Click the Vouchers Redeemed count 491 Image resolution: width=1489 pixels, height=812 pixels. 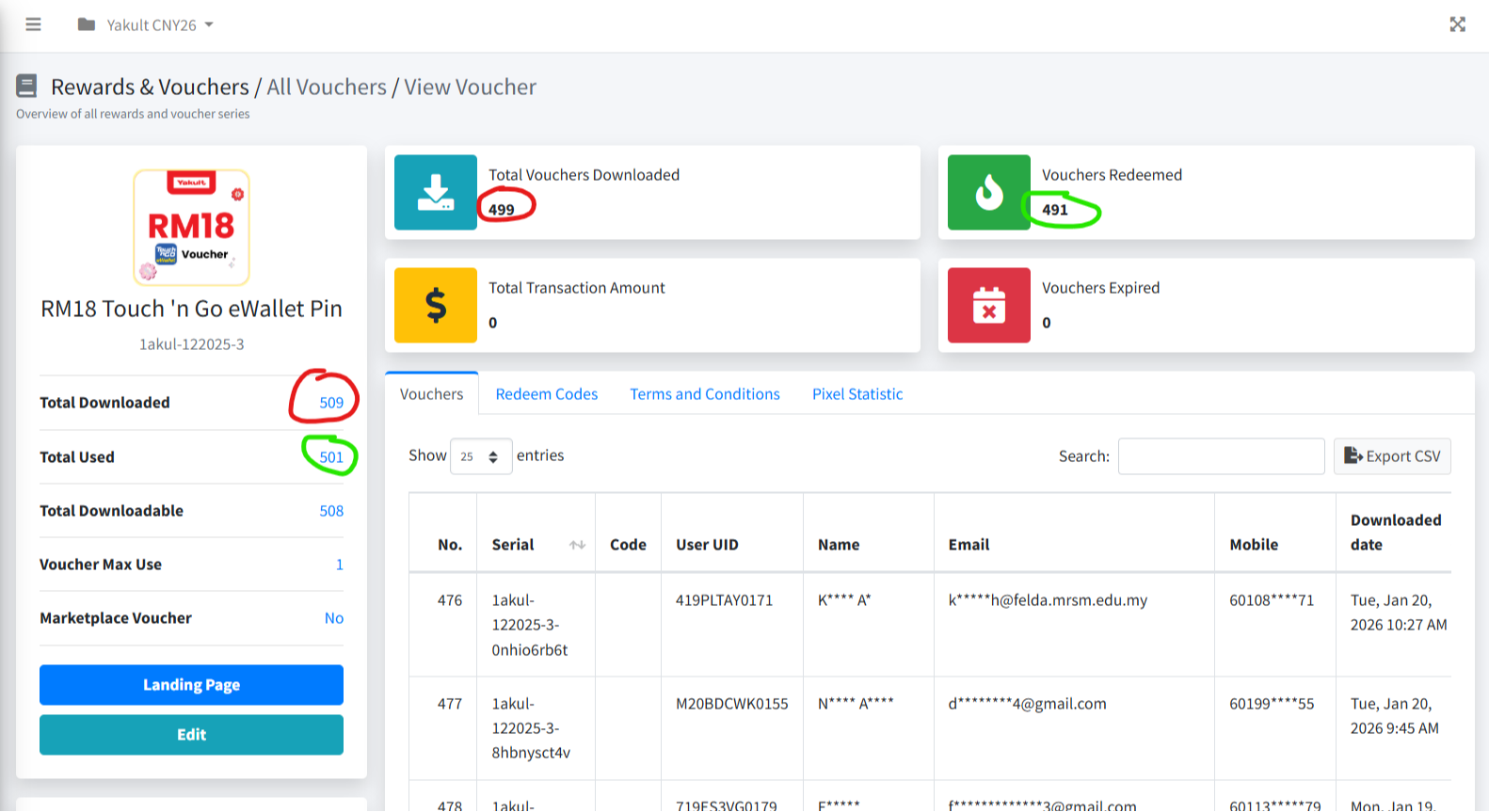1055,210
